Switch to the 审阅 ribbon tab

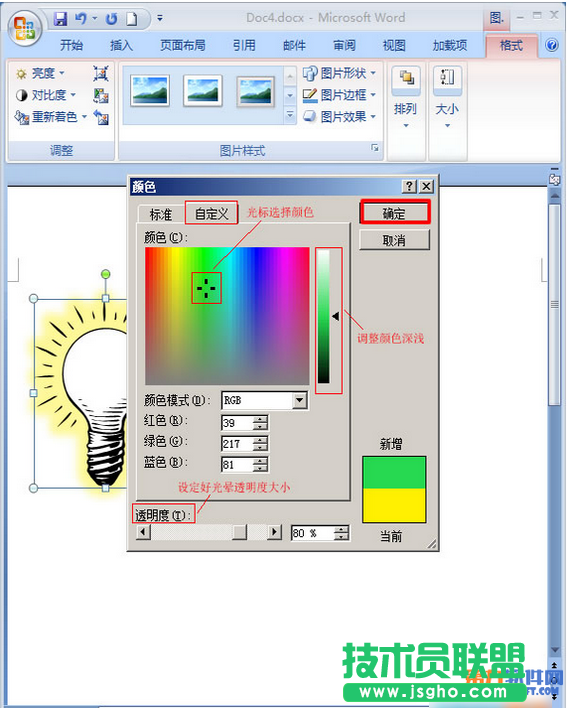[x=344, y=45]
